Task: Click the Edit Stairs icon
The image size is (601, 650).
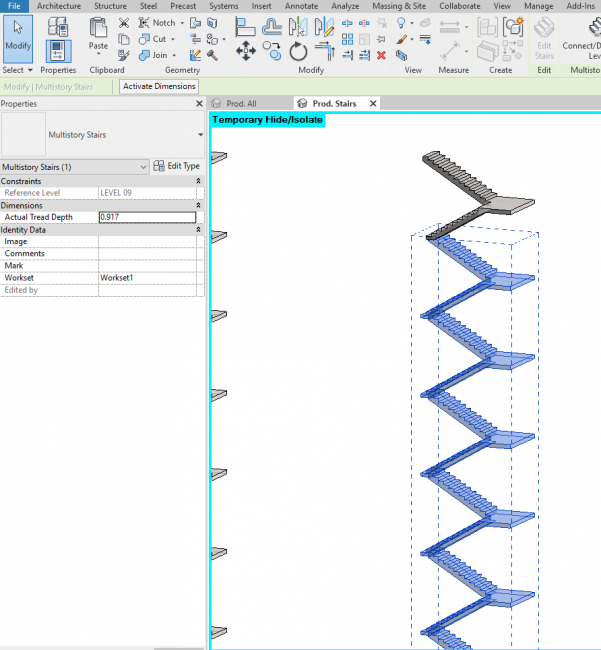Action: tap(544, 37)
